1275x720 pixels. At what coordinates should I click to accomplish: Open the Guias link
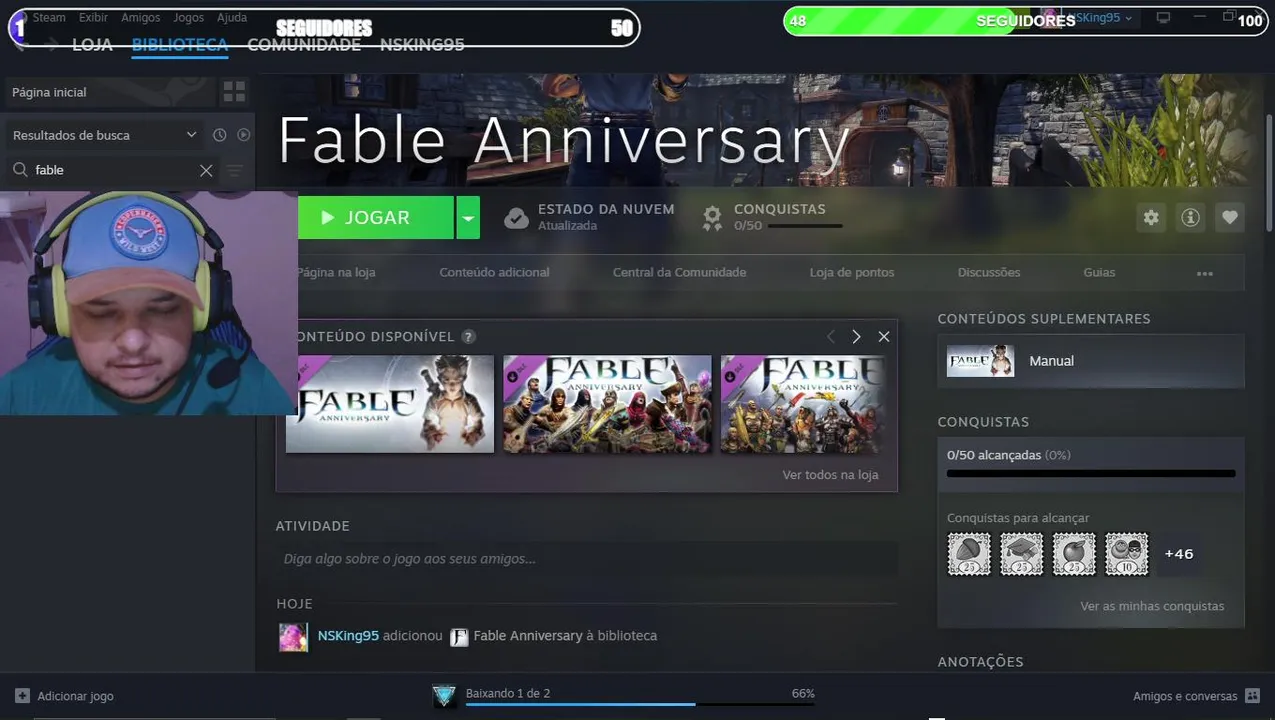coord(1099,272)
